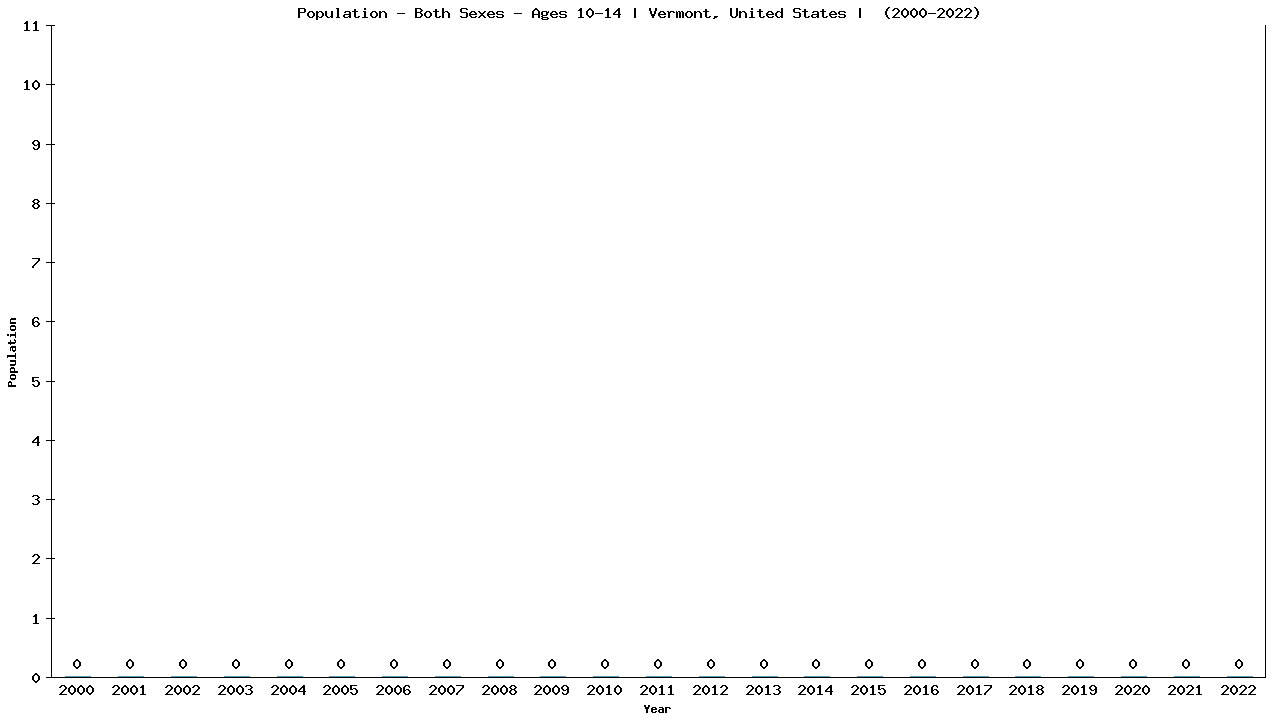The height and width of the screenshot is (720, 1280).
Task: Select the 2008 x-axis year label
Action: (x=500, y=690)
